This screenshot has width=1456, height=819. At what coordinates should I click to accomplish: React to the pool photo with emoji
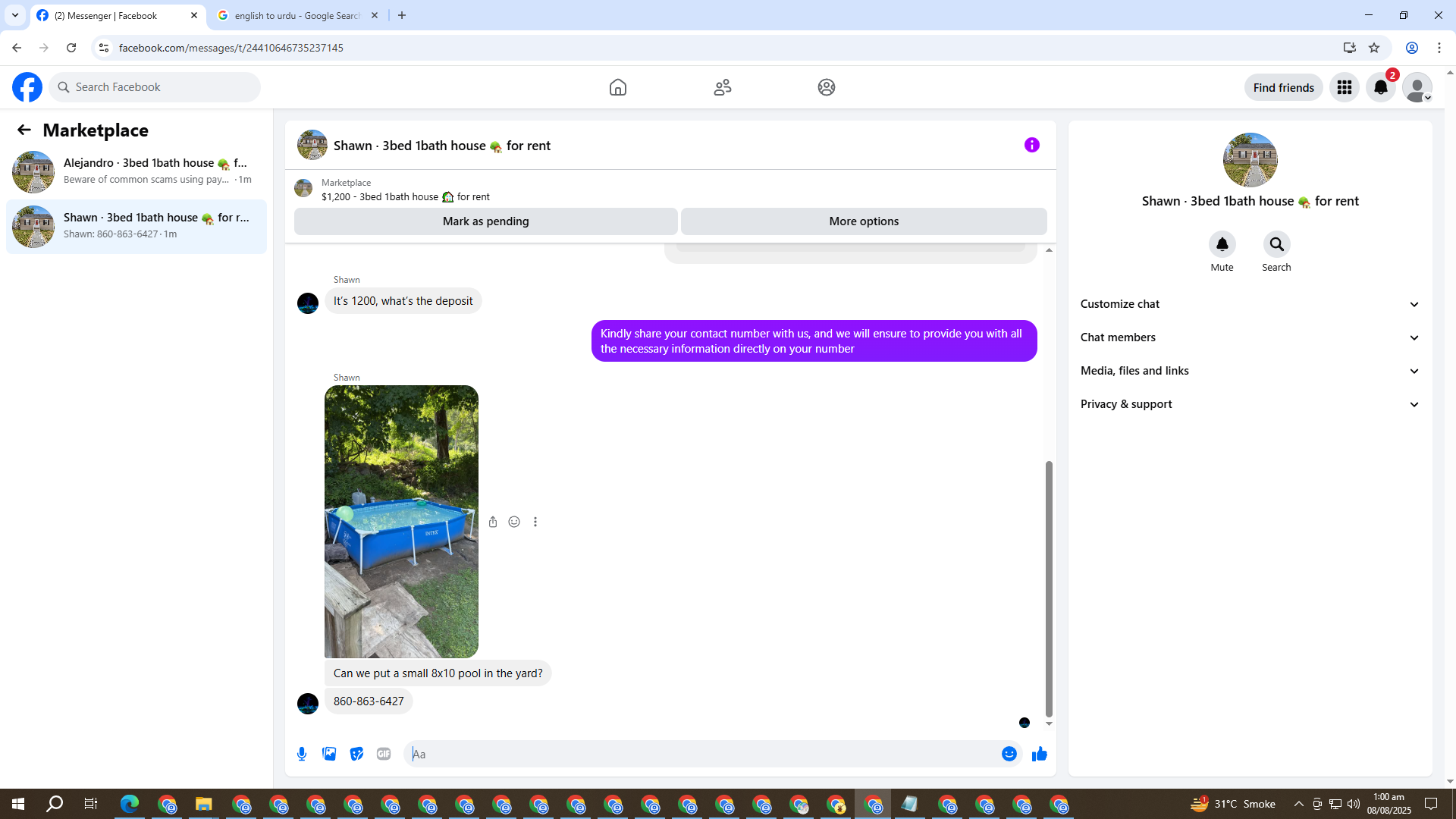click(x=514, y=522)
